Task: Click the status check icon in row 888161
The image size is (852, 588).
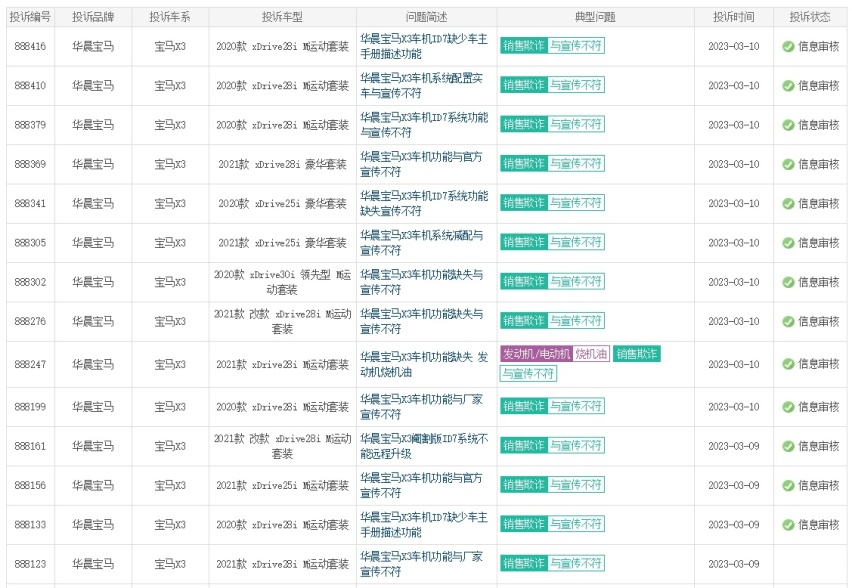Action: [788, 446]
